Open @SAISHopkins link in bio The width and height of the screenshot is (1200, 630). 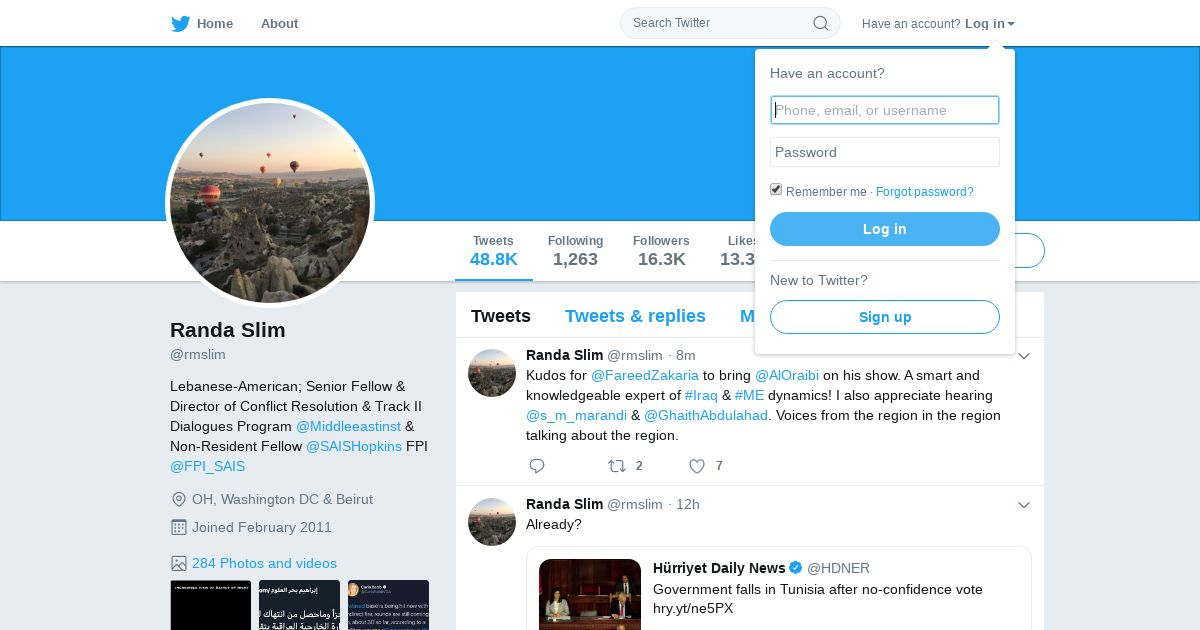pos(354,446)
